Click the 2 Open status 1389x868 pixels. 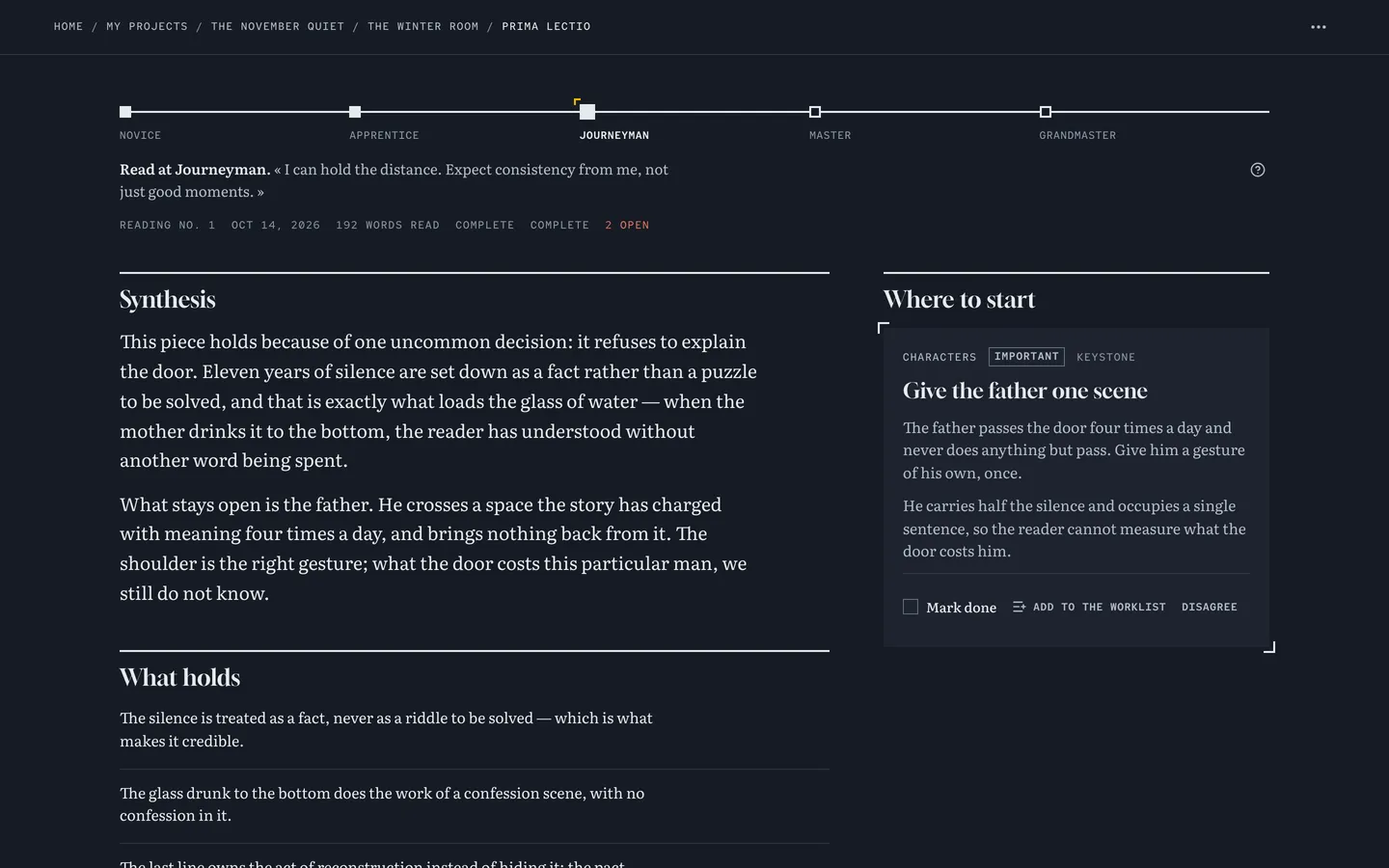(627, 225)
